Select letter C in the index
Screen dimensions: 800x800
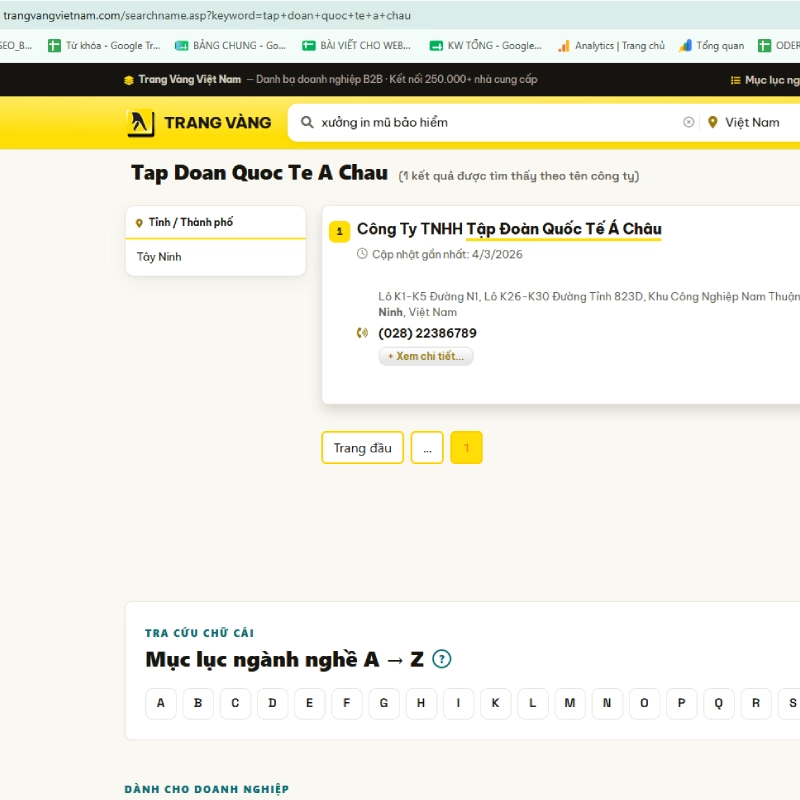235,703
